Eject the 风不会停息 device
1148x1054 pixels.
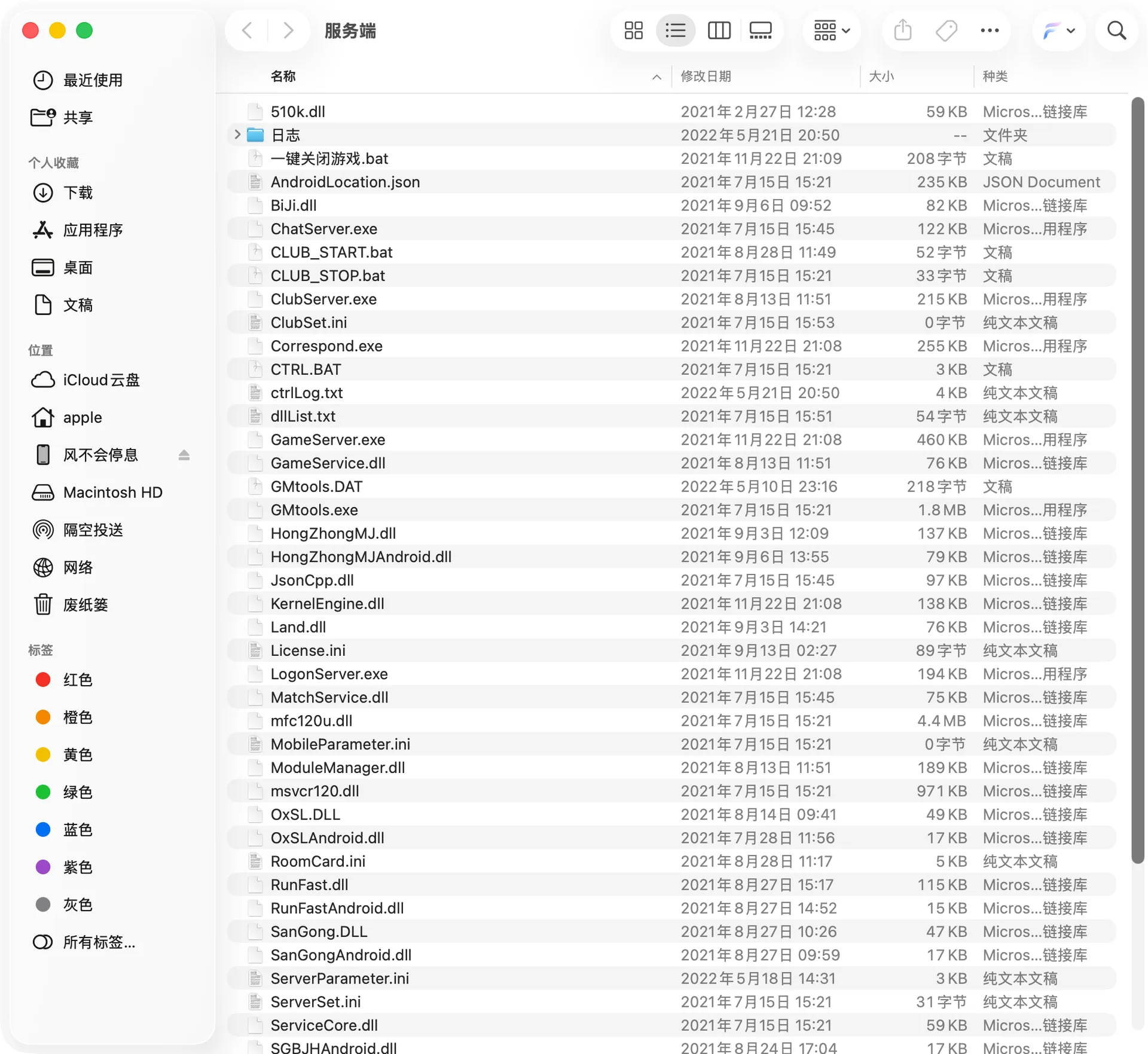[184, 456]
